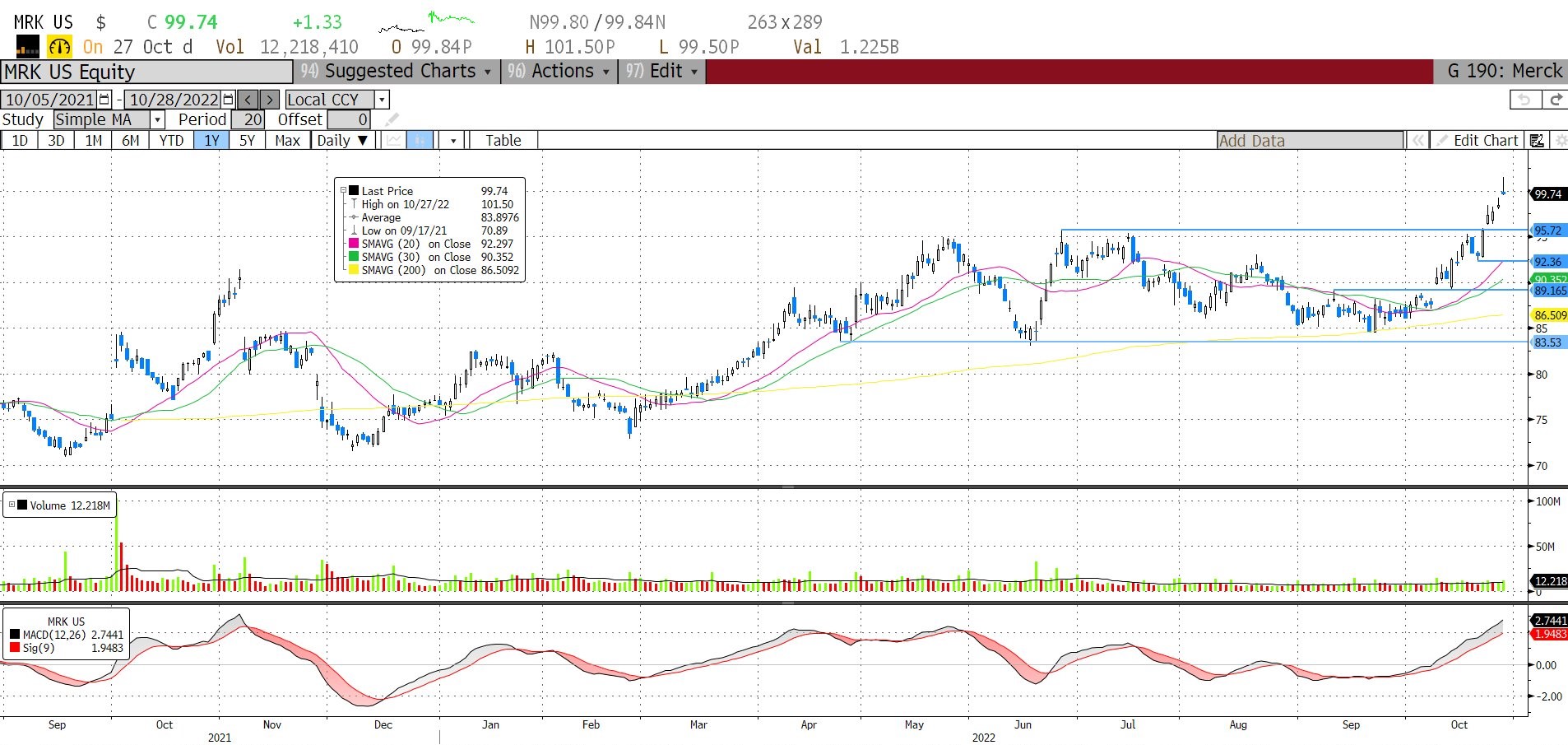Screen dimensions: 1568x745
Task: Click the undo arrow icon
Action: (x=1524, y=100)
